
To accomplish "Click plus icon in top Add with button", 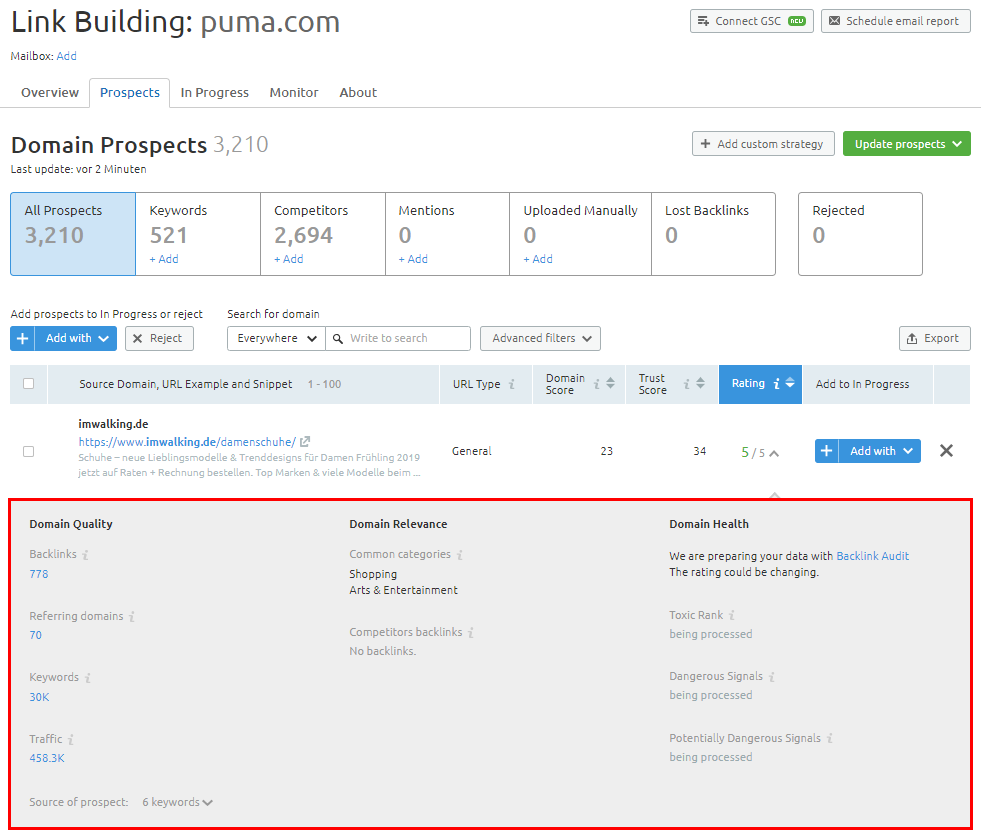I will tap(23, 339).
